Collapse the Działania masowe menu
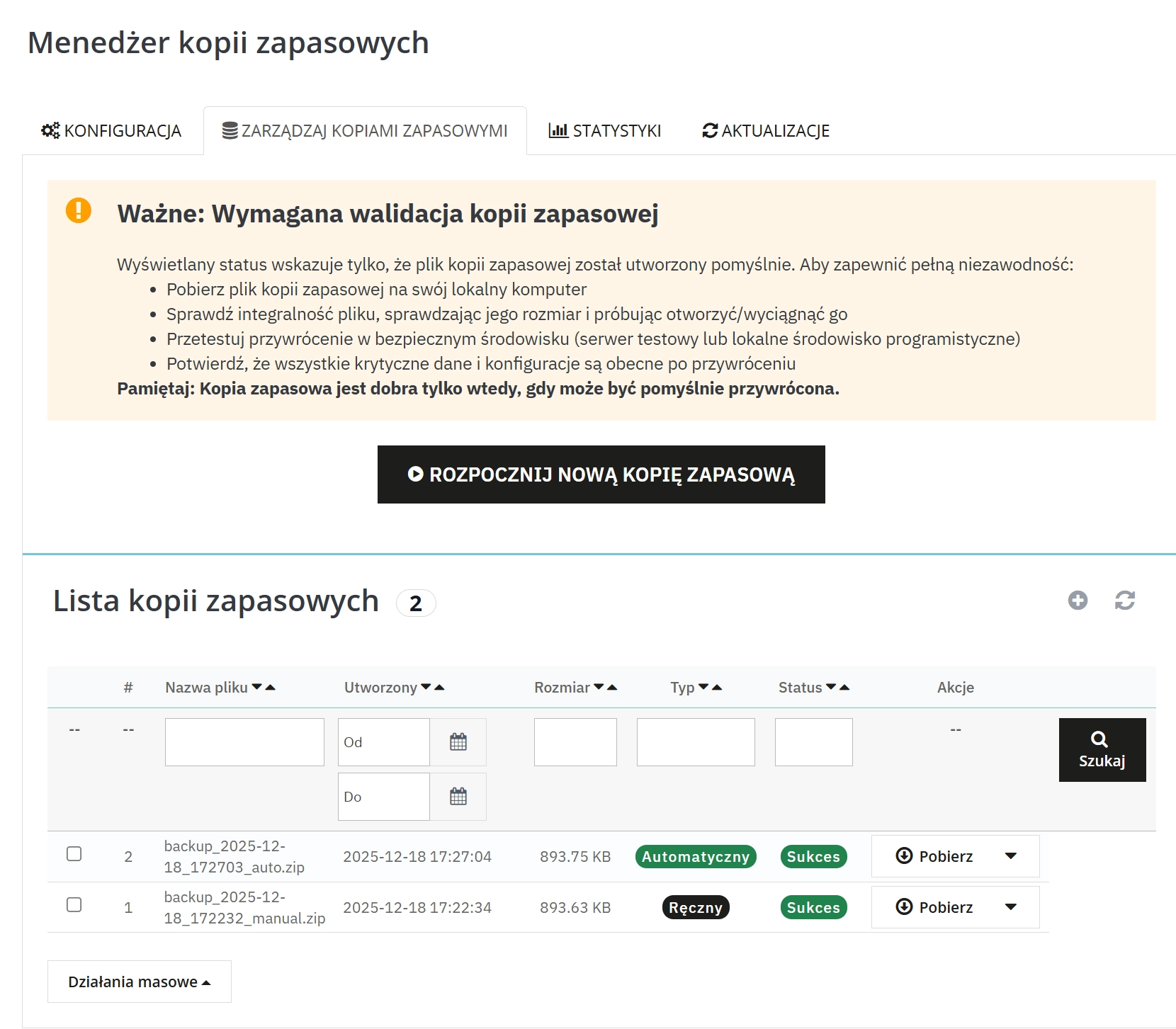This screenshot has width=1176, height=1029. click(139, 982)
